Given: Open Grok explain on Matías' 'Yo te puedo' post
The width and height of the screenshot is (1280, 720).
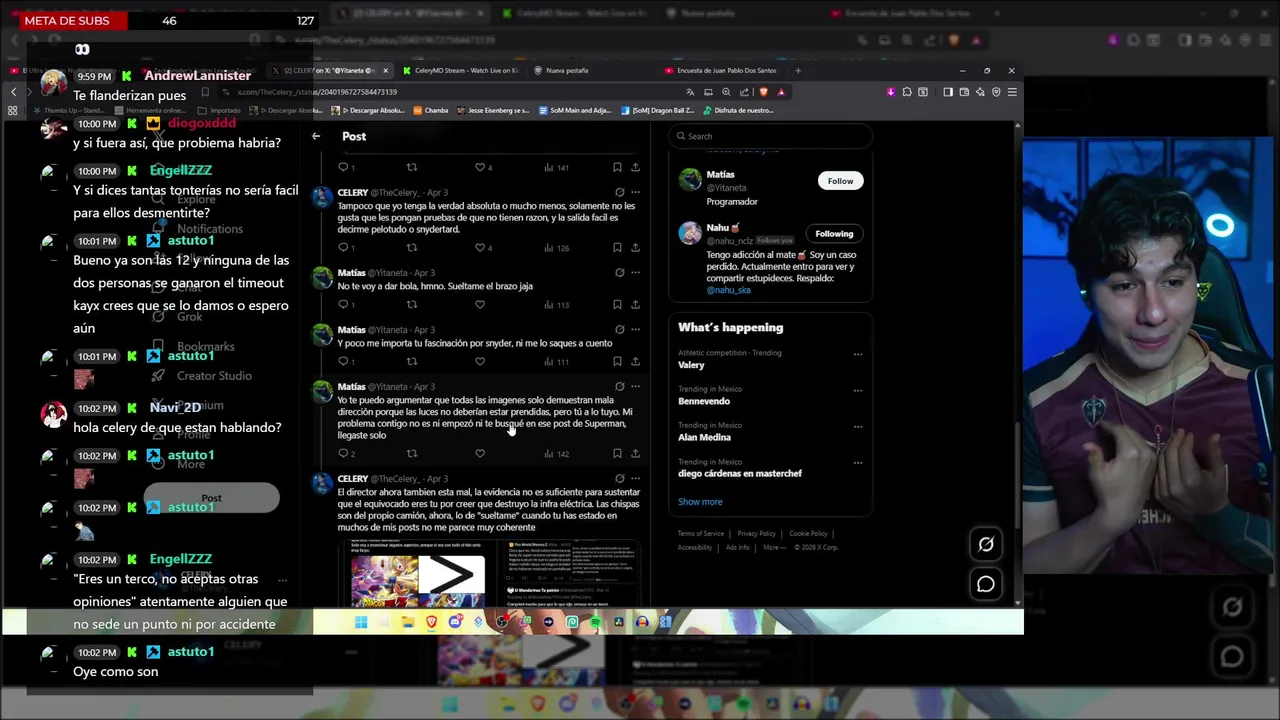Looking at the screenshot, I should point(620,386).
